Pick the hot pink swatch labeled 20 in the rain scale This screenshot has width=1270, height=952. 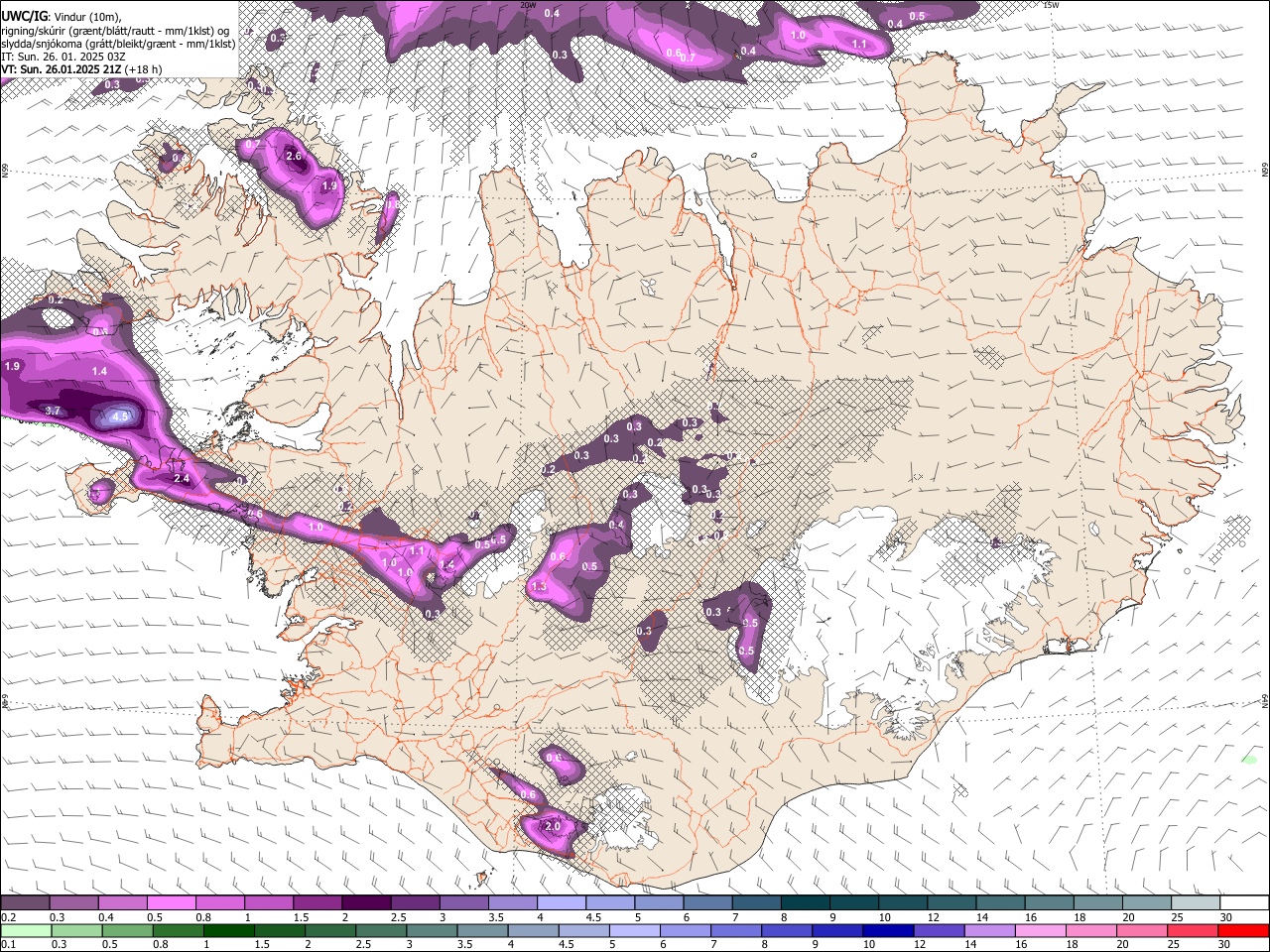tap(1143, 930)
